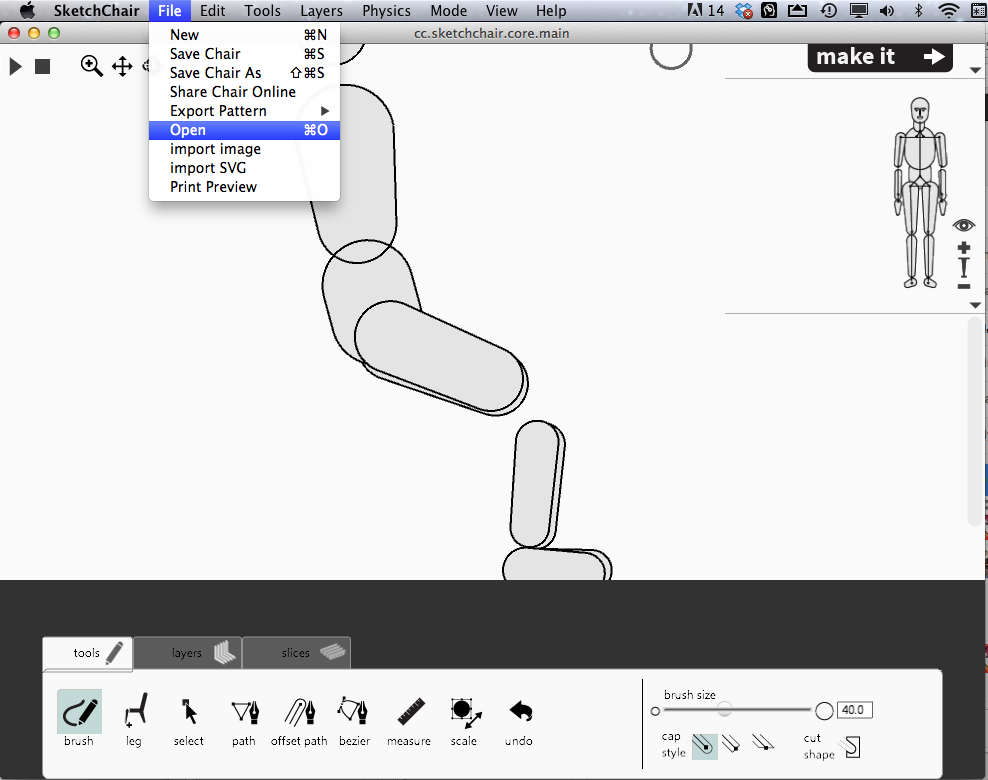Screen dimensions: 988x780
Task: Choose New from File menu
Action: [x=244, y=35]
